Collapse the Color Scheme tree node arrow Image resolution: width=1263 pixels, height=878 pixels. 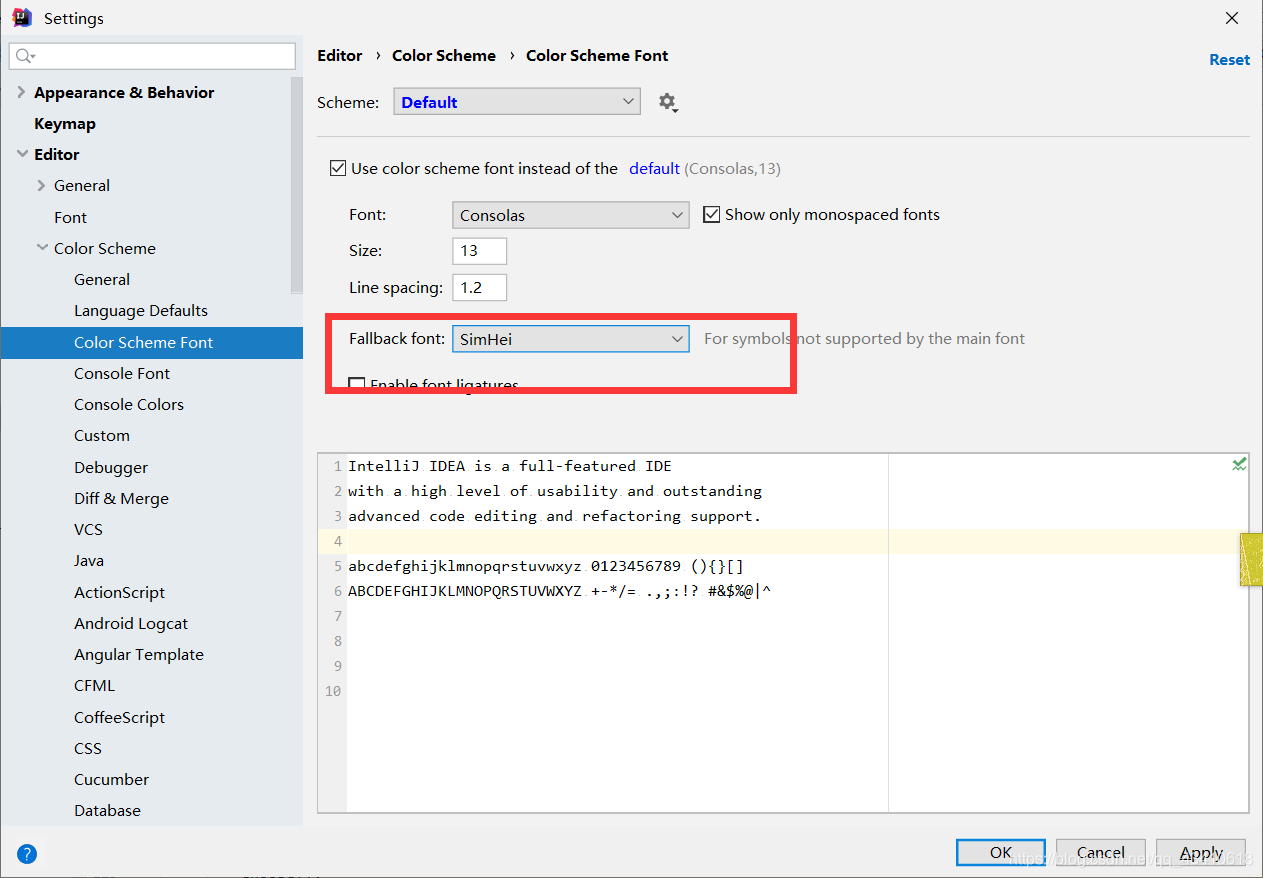[x=41, y=248]
